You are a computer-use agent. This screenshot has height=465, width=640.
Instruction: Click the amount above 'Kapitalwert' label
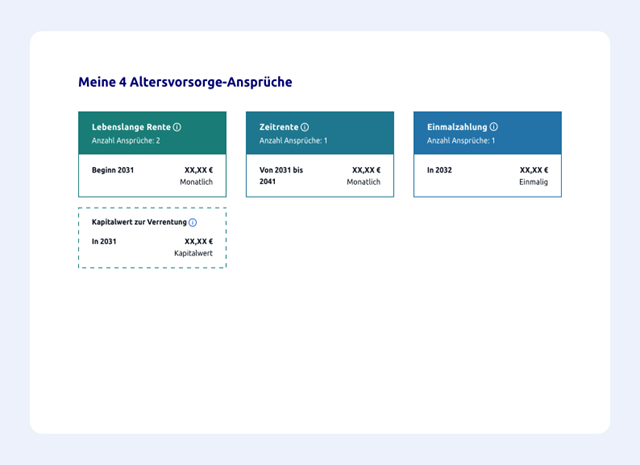coord(198,241)
